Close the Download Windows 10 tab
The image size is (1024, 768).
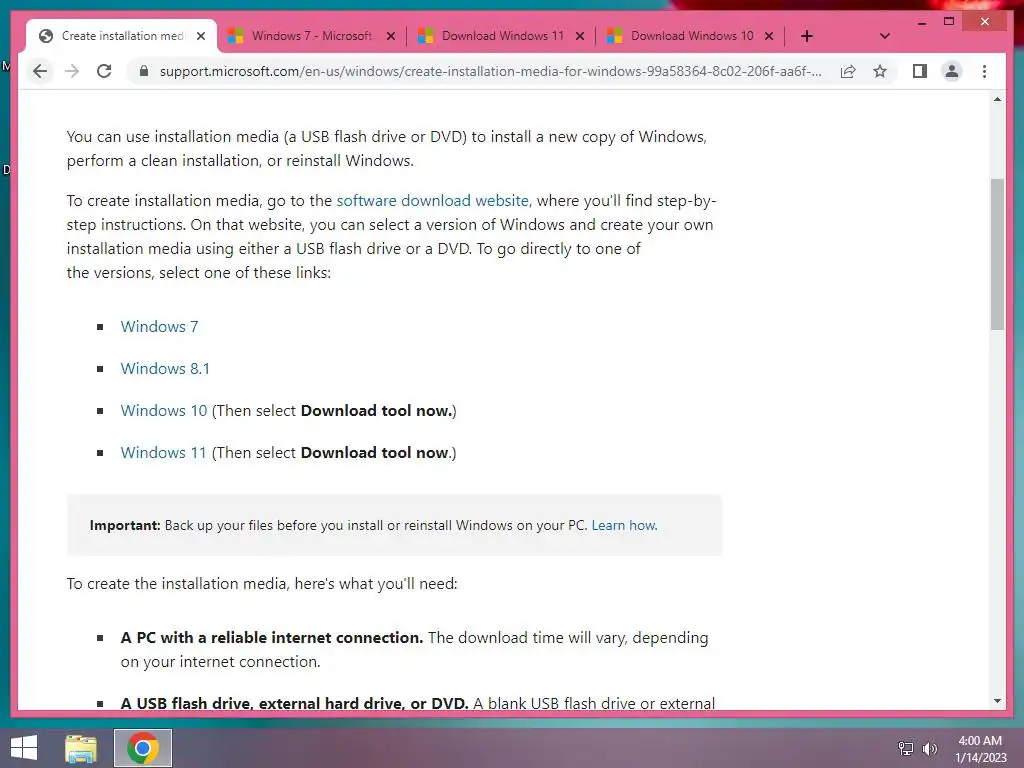click(769, 36)
